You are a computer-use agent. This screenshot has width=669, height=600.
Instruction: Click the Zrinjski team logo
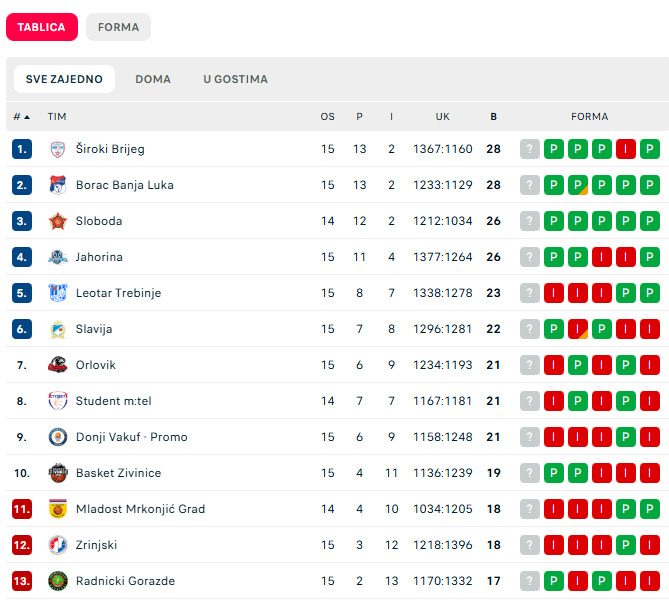click(x=57, y=545)
